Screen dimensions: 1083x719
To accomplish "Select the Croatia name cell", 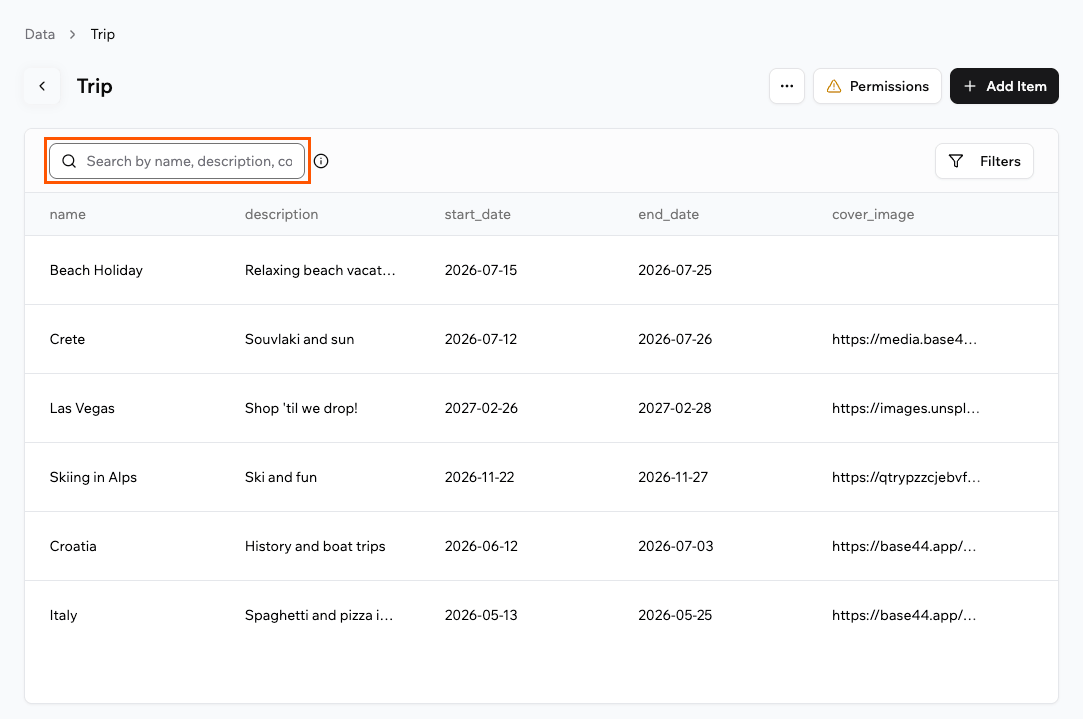I will 73,546.
